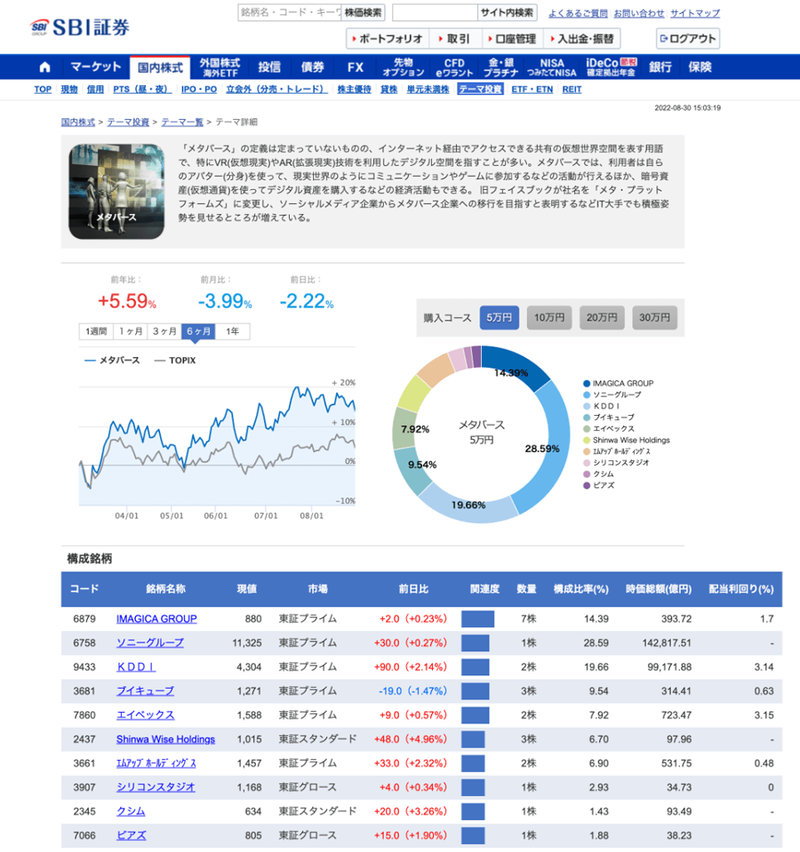Open the お問い合わせ link
The height and width of the screenshot is (852, 800).
639,13
